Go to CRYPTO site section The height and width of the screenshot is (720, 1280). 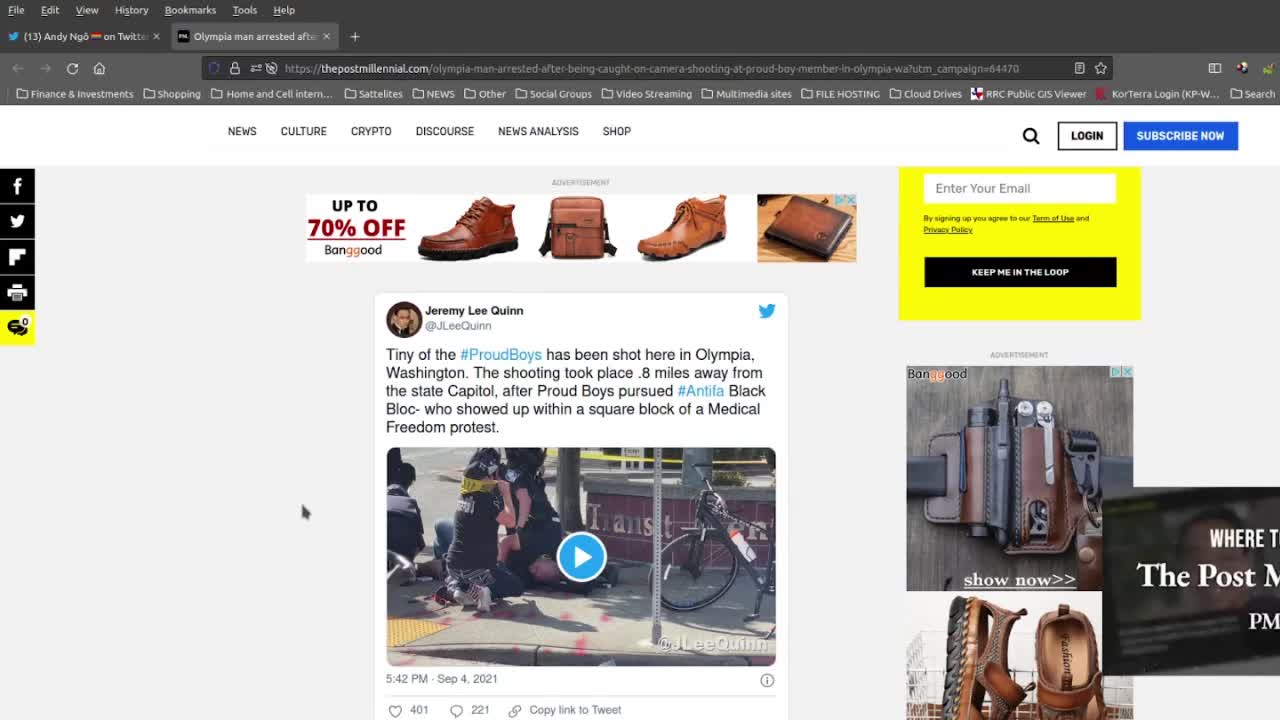[371, 131]
